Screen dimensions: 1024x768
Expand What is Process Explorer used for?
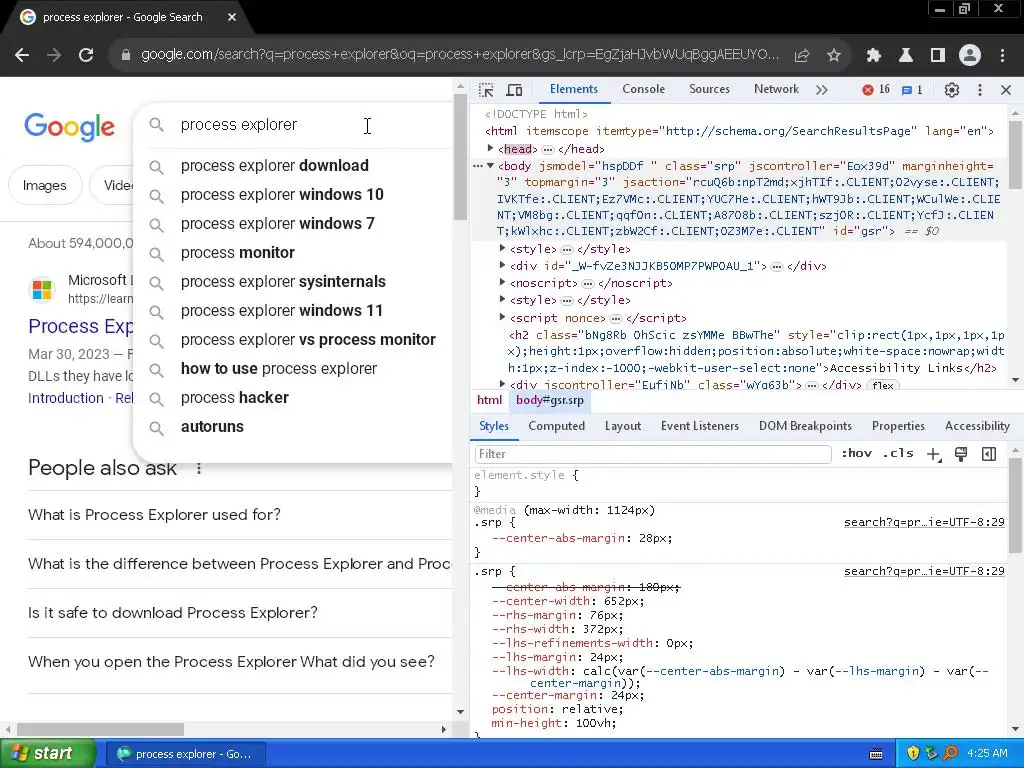240,515
